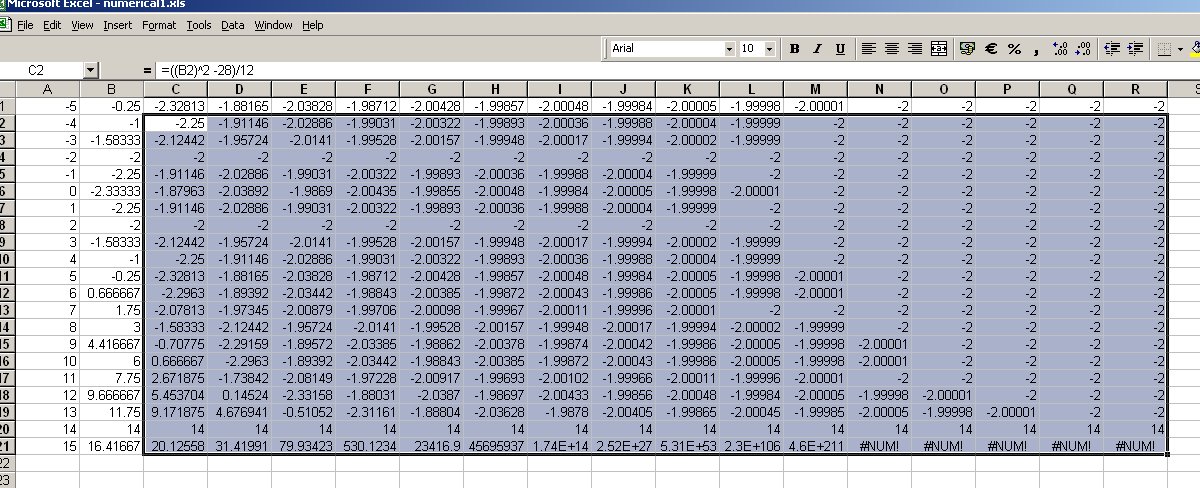Open the Data menu
The width and height of the screenshot is (1200, 488).
click(232, 25)
